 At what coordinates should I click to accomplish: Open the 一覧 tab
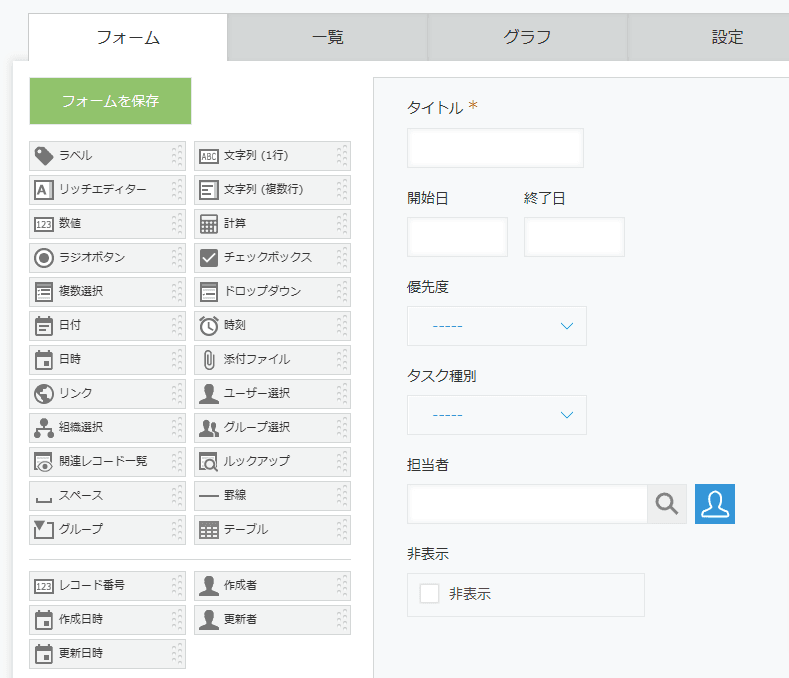328,37
